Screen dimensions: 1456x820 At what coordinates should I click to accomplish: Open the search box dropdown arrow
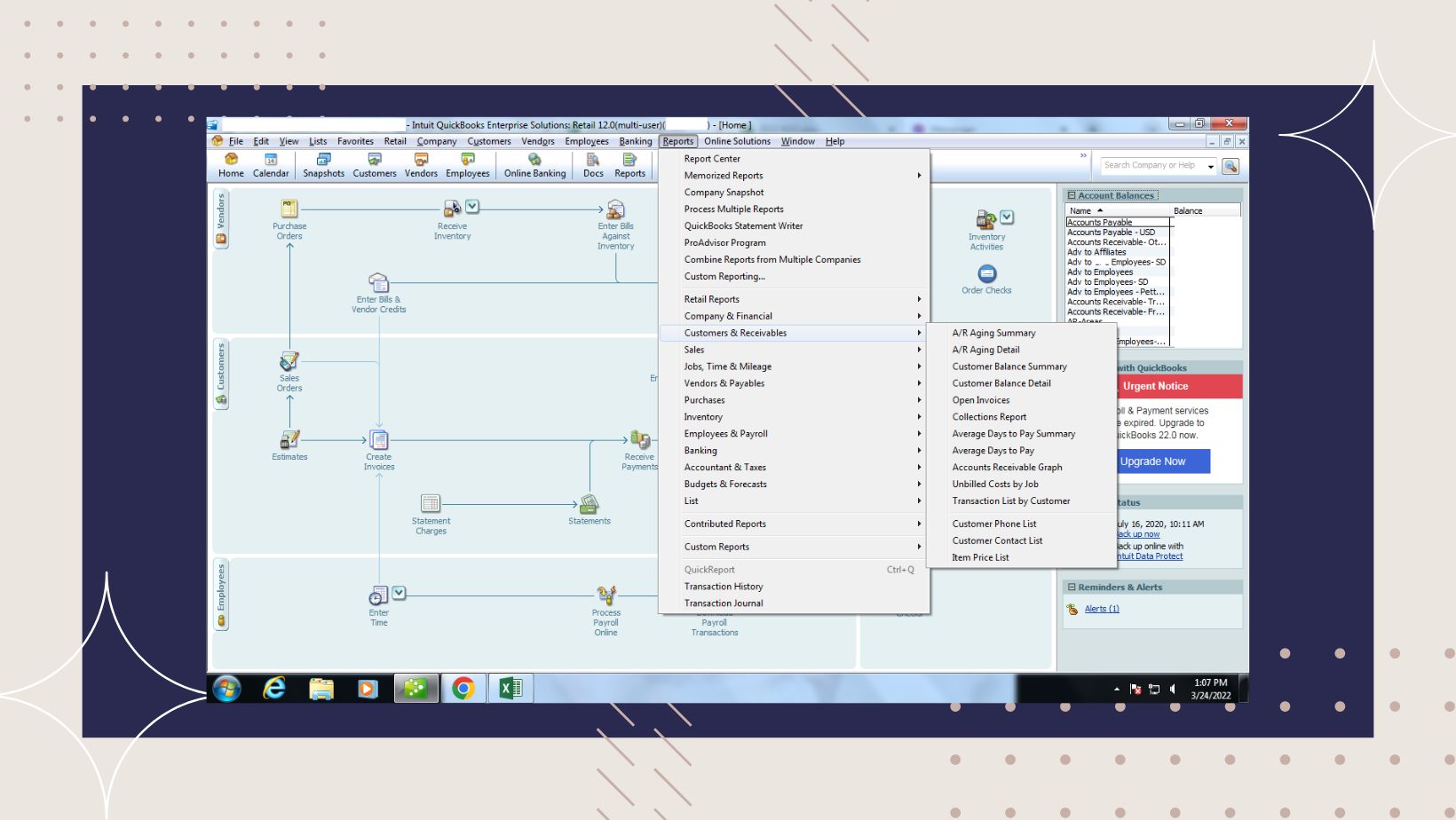(1211, 166)
